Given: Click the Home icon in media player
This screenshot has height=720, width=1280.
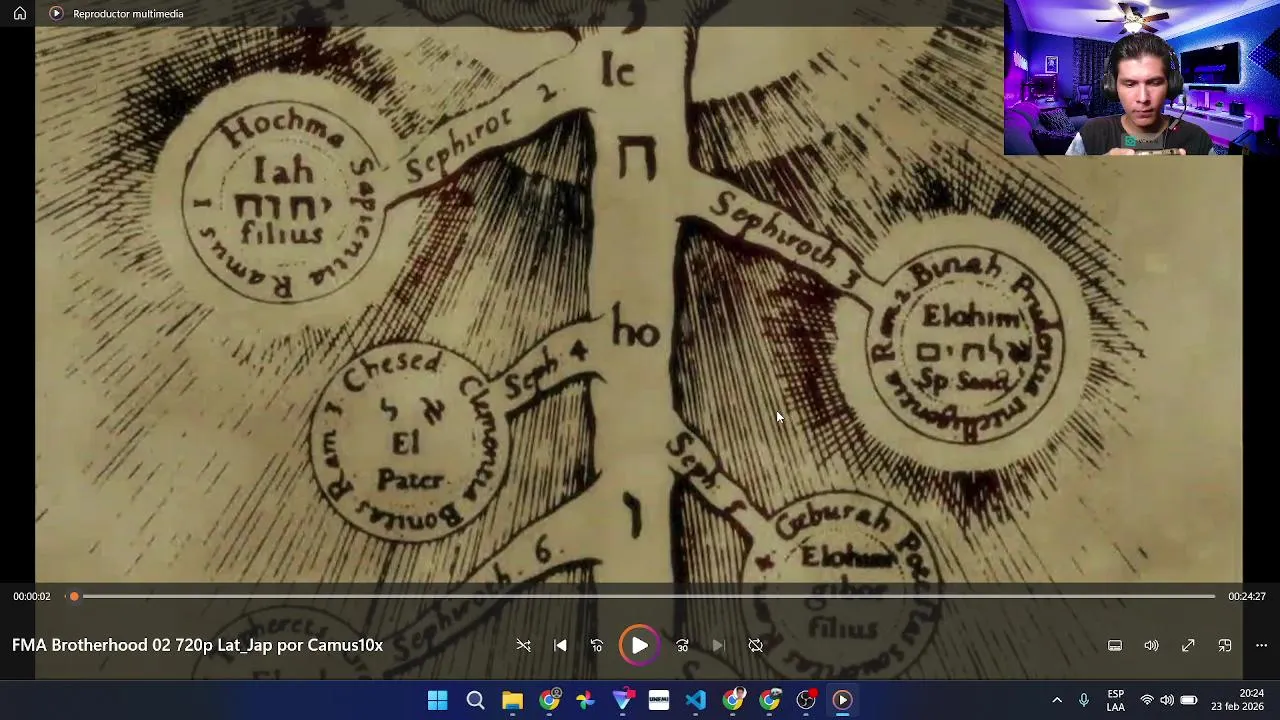Looking at the screenshot, I should [x=20, y=14].
